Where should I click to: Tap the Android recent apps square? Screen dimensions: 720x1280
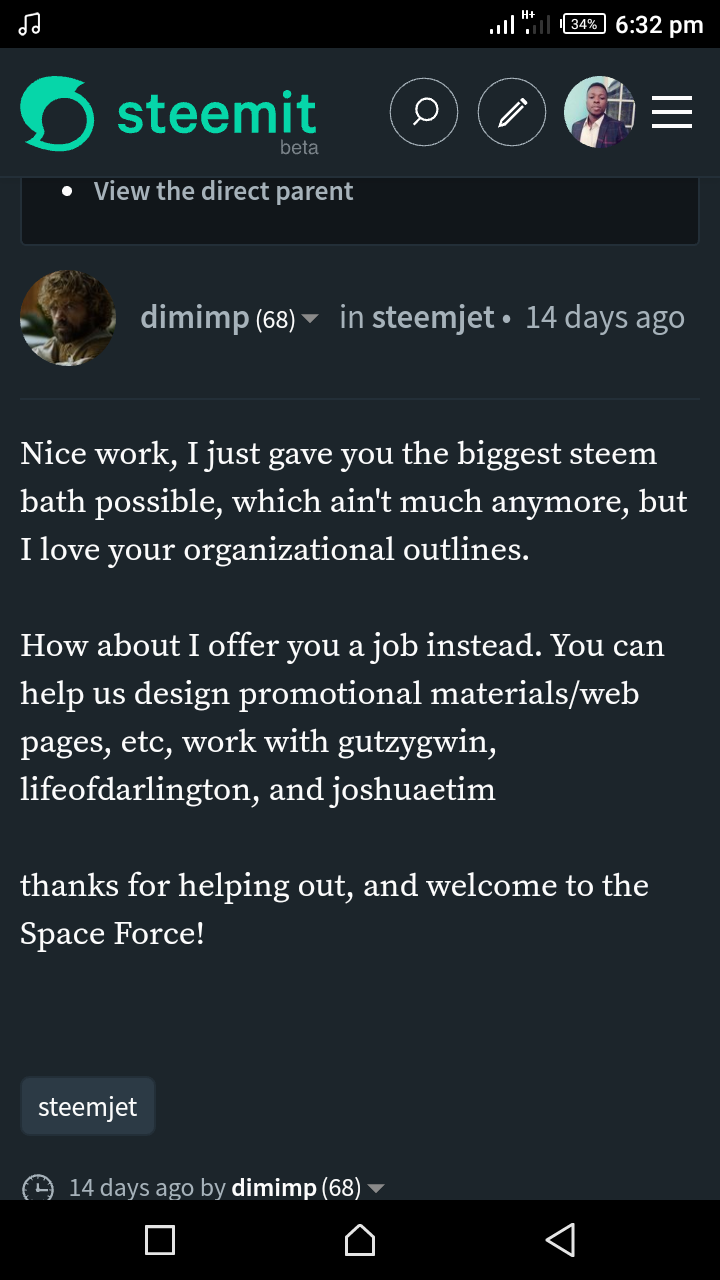tap(160, 1240)
